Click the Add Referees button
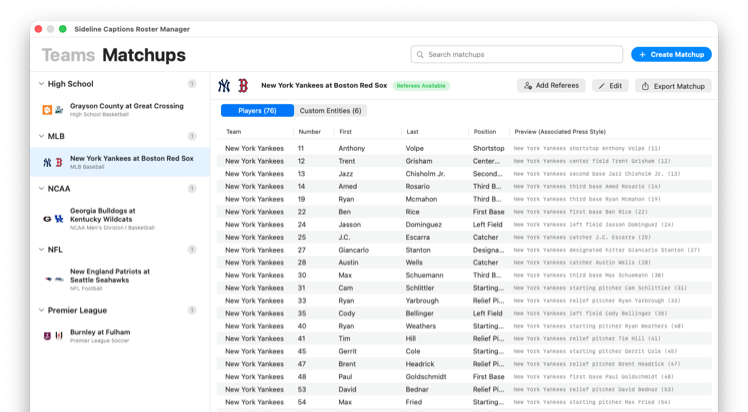 click(551, 86)
